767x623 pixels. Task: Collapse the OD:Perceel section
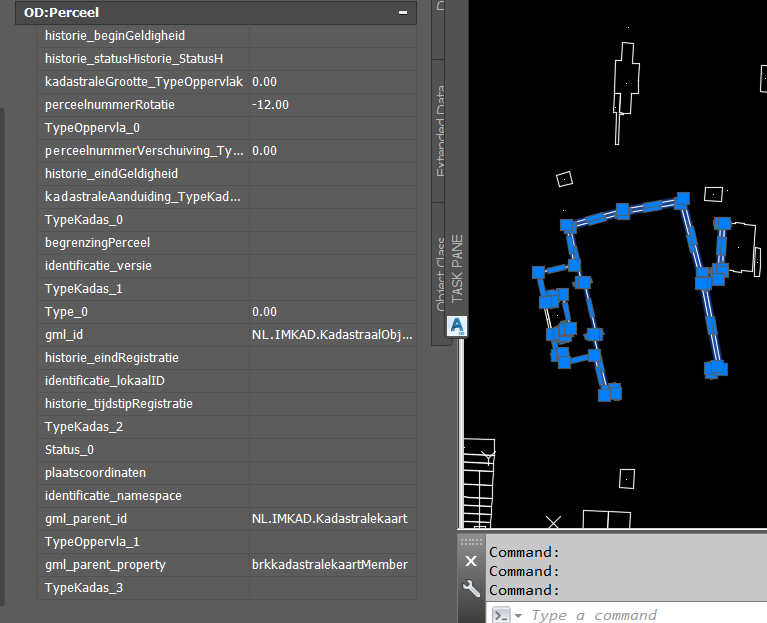pos(403,13)
